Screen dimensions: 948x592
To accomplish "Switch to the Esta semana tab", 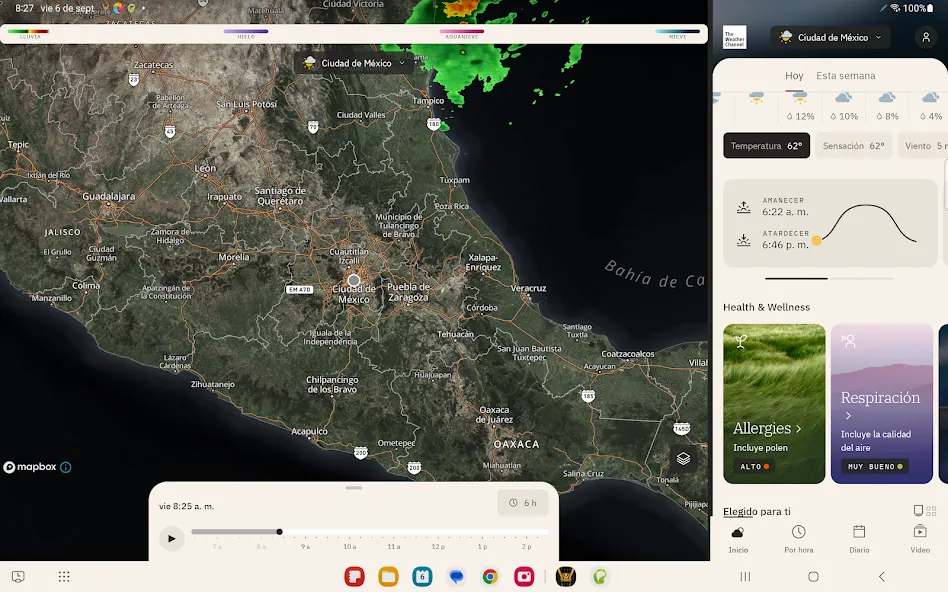I will point(845,76).
